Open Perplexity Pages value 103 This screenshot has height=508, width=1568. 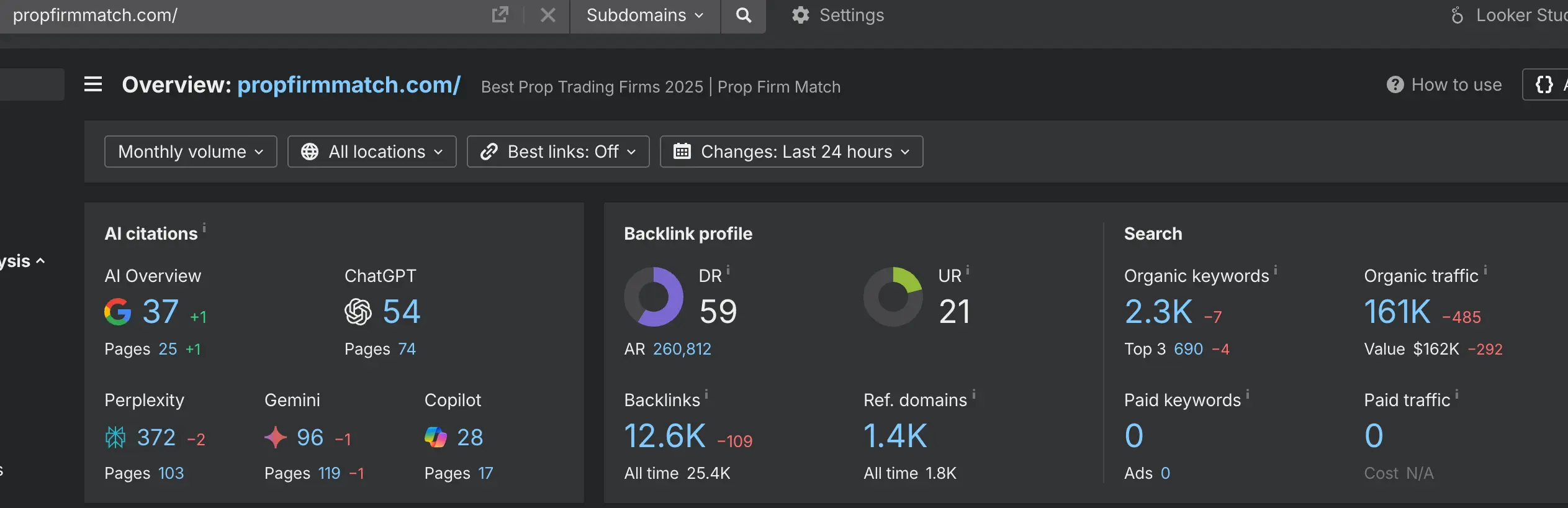171,473
